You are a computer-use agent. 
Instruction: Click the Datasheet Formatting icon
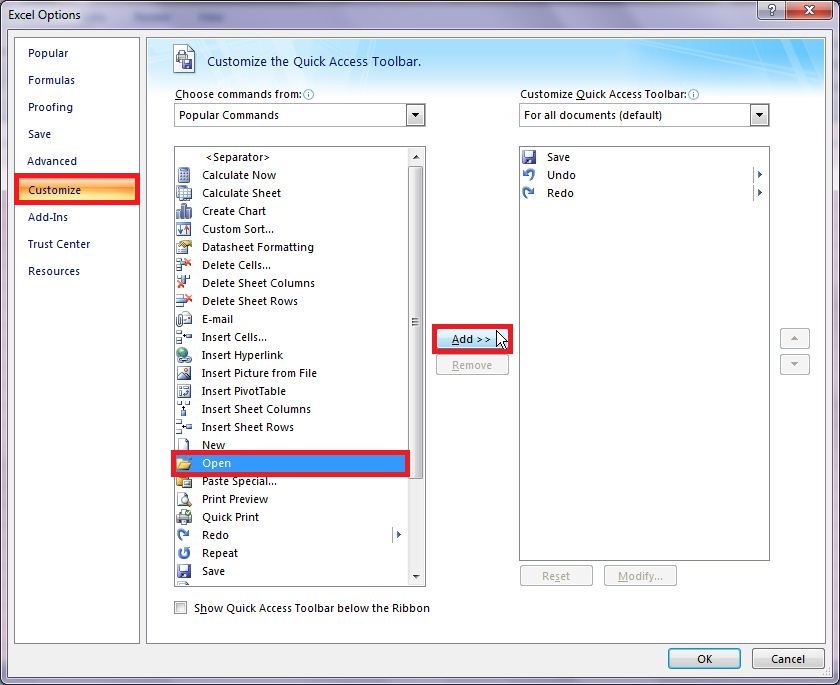(x=184, y=247)
